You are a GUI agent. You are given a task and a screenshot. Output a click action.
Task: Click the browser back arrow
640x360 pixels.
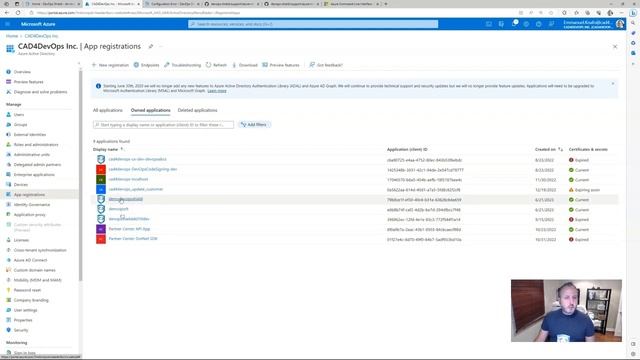pyautogui.click(x=7, y=13)
